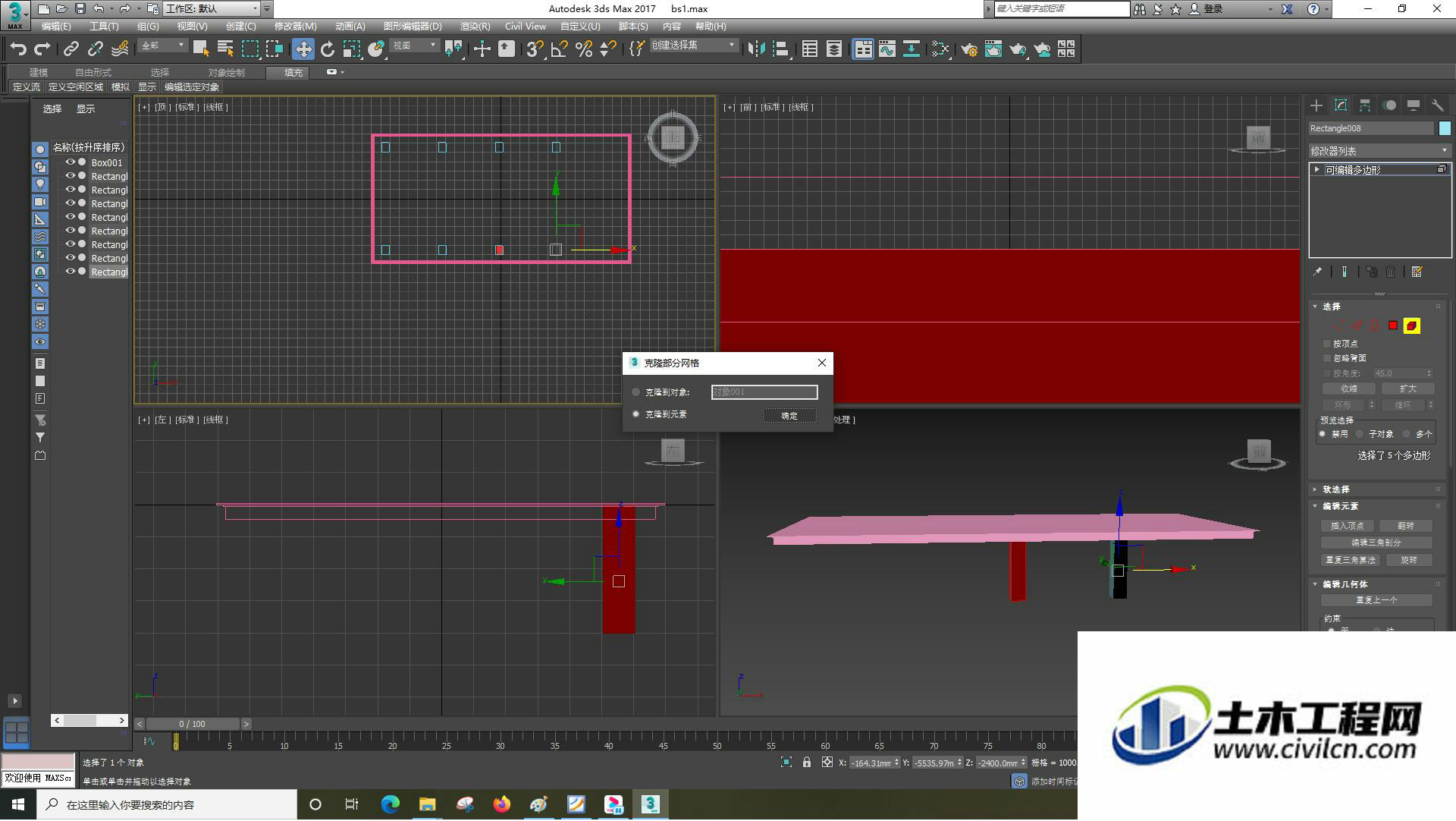
Task: Click the Select and Link icon
Action: [x=71, y=49]
